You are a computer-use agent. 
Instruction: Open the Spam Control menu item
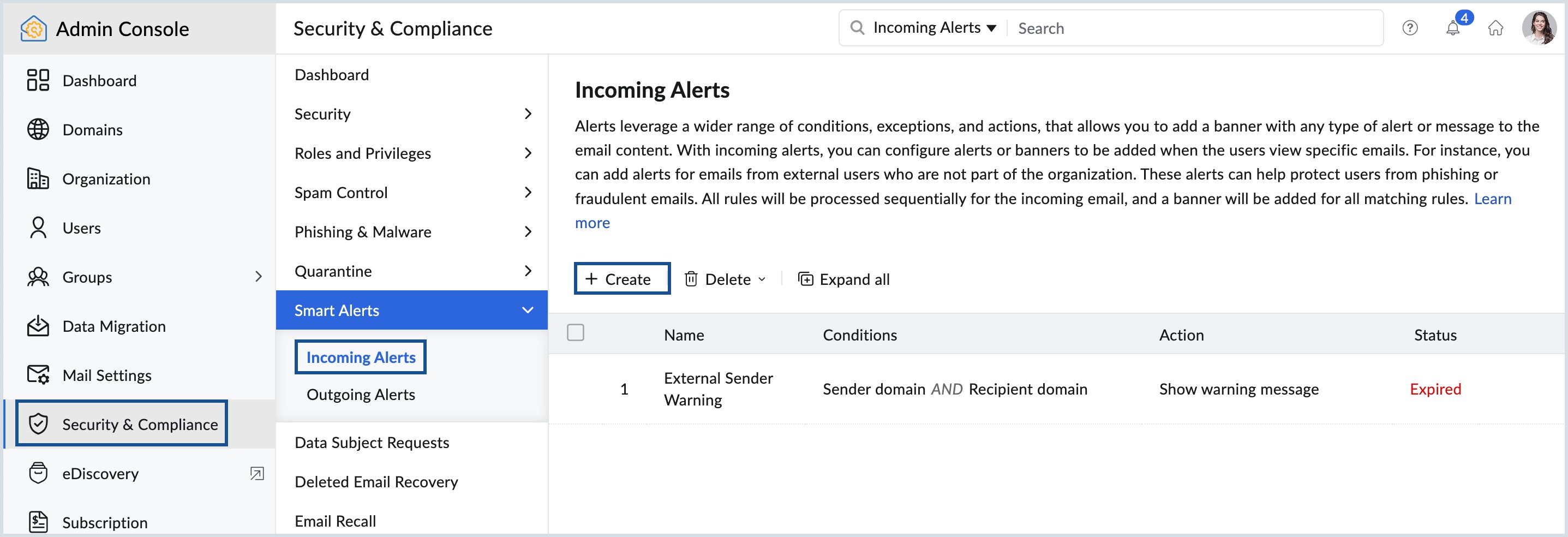click(342, 193)
